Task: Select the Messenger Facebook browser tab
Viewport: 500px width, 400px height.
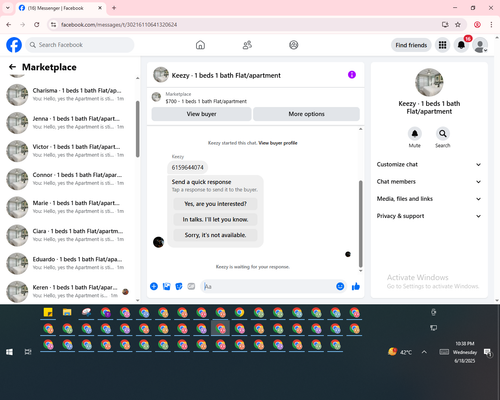Action: (60, 8)
